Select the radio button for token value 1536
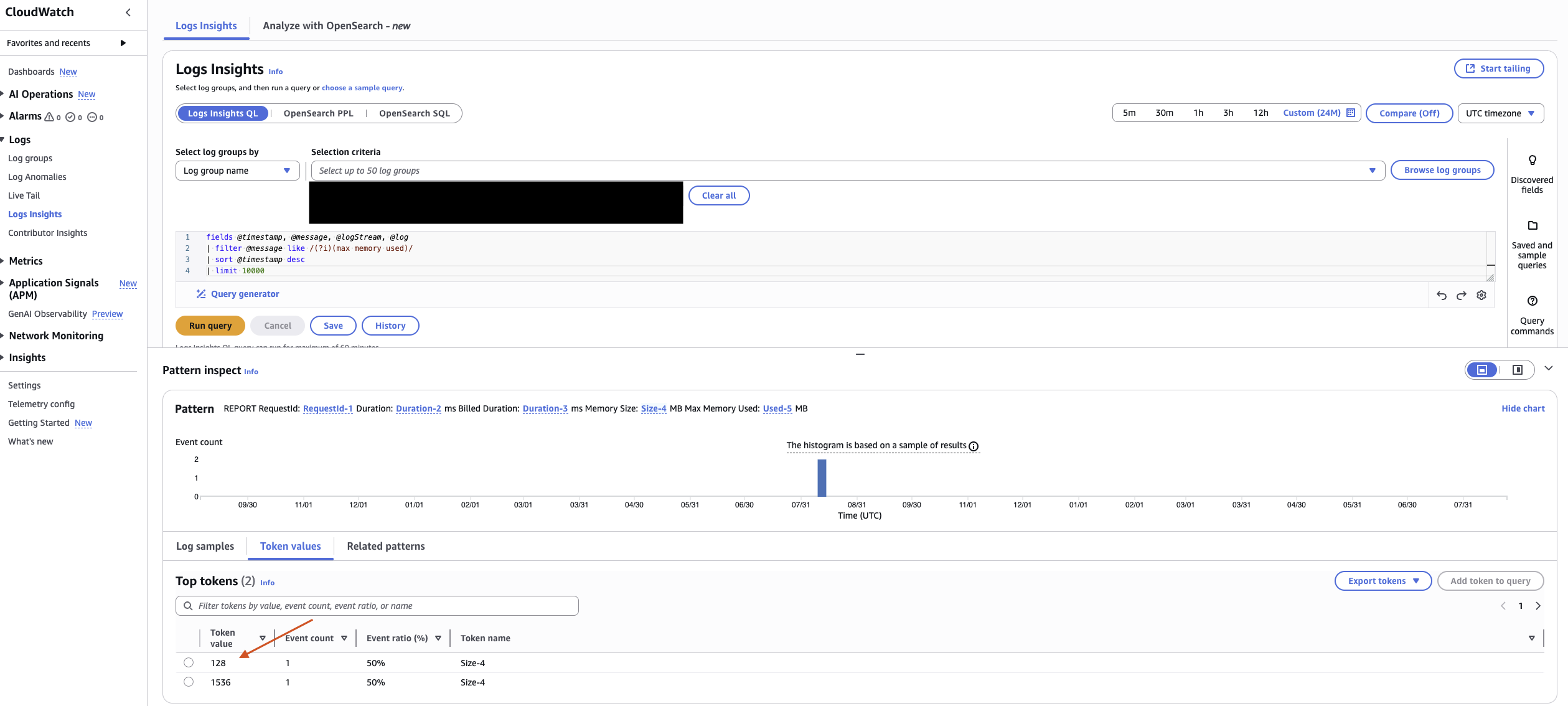The image size is (1568, 706). [189, 682]
